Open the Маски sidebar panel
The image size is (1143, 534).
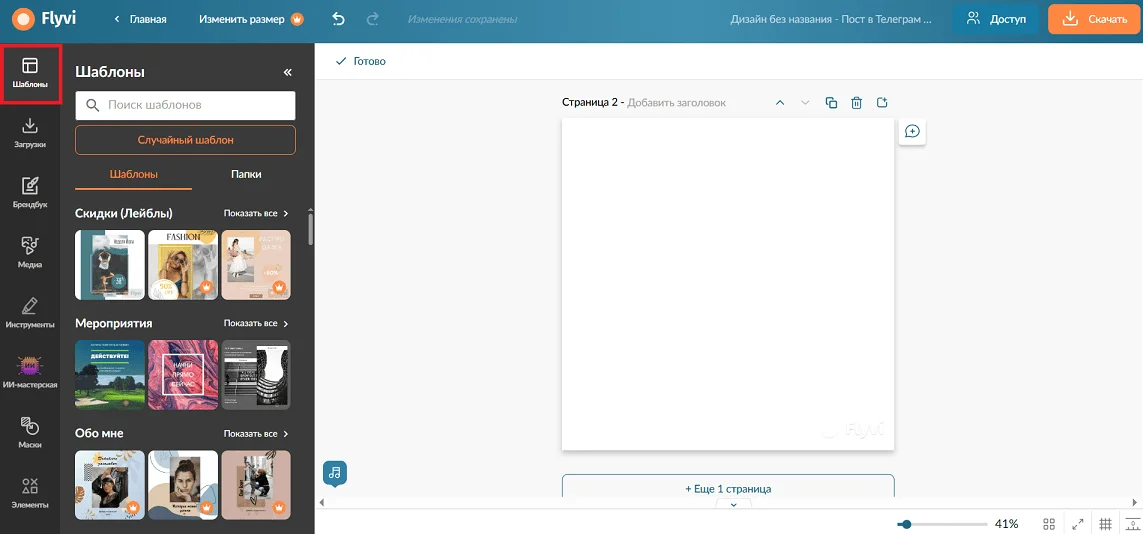click(30, 432)
